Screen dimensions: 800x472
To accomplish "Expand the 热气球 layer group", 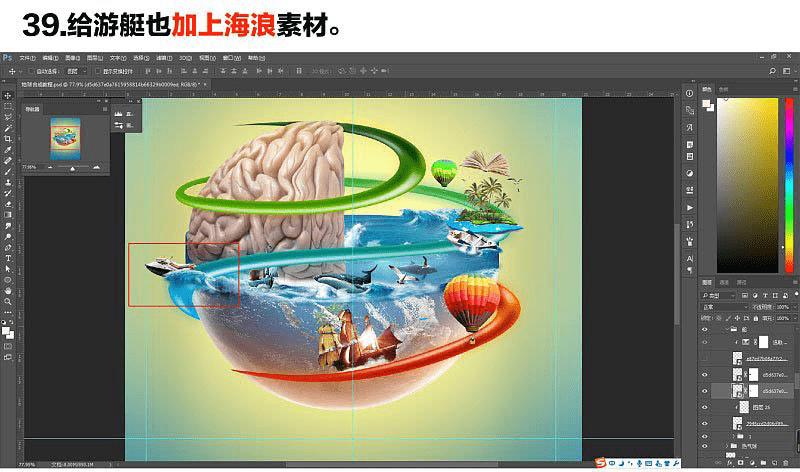I will [x=728, y=446].
